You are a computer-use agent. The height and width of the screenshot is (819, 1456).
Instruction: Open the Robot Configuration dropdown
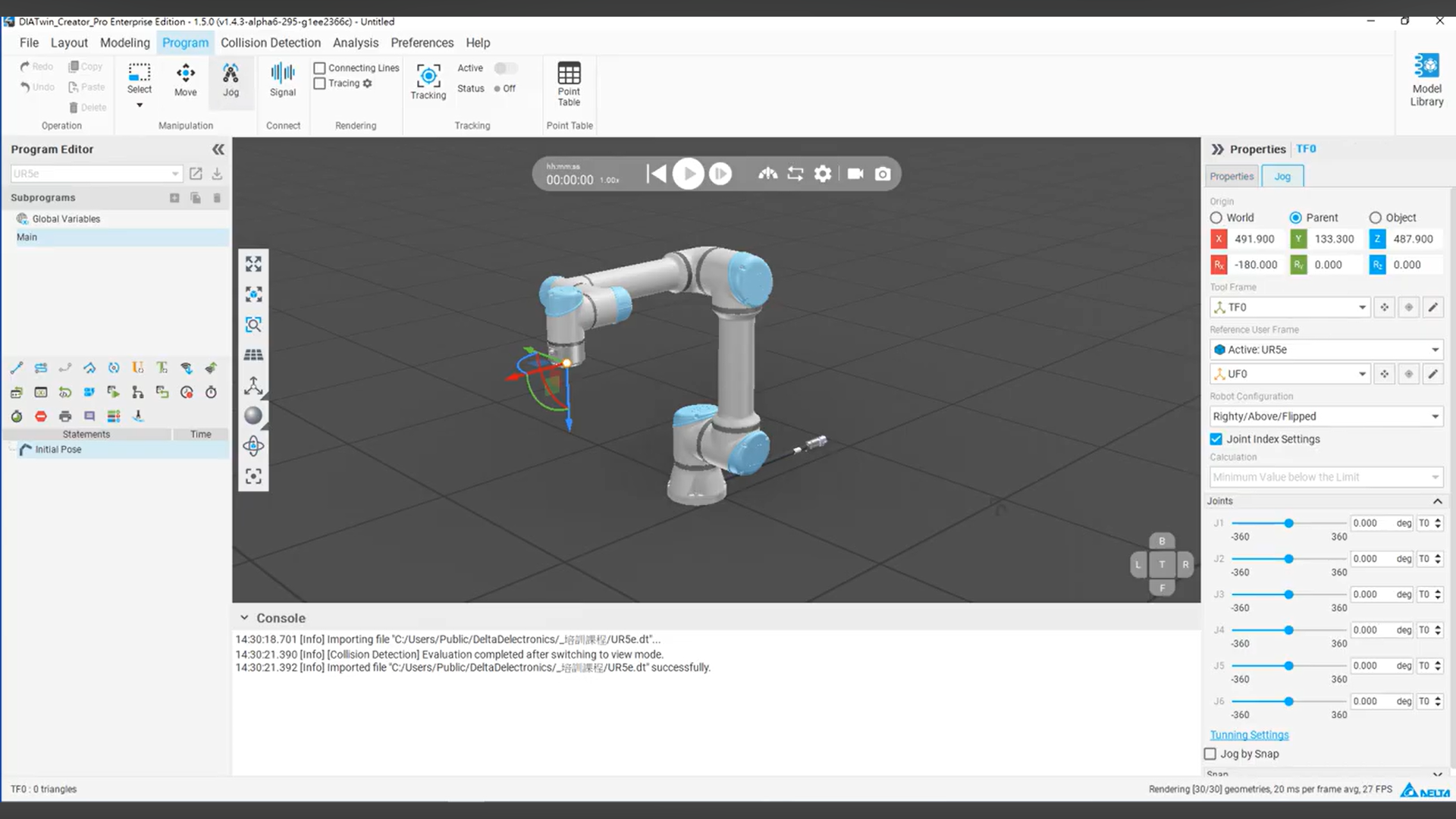tap(1326, 416)
